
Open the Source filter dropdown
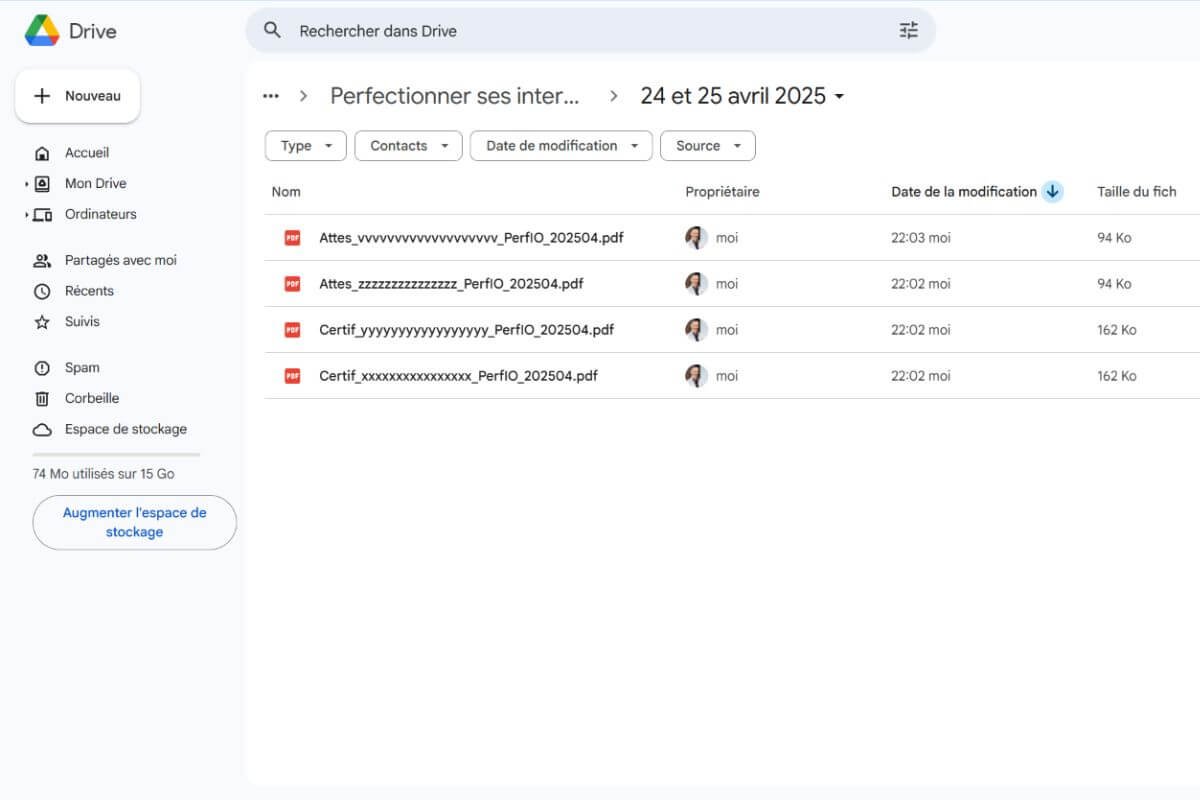(708, 145)
